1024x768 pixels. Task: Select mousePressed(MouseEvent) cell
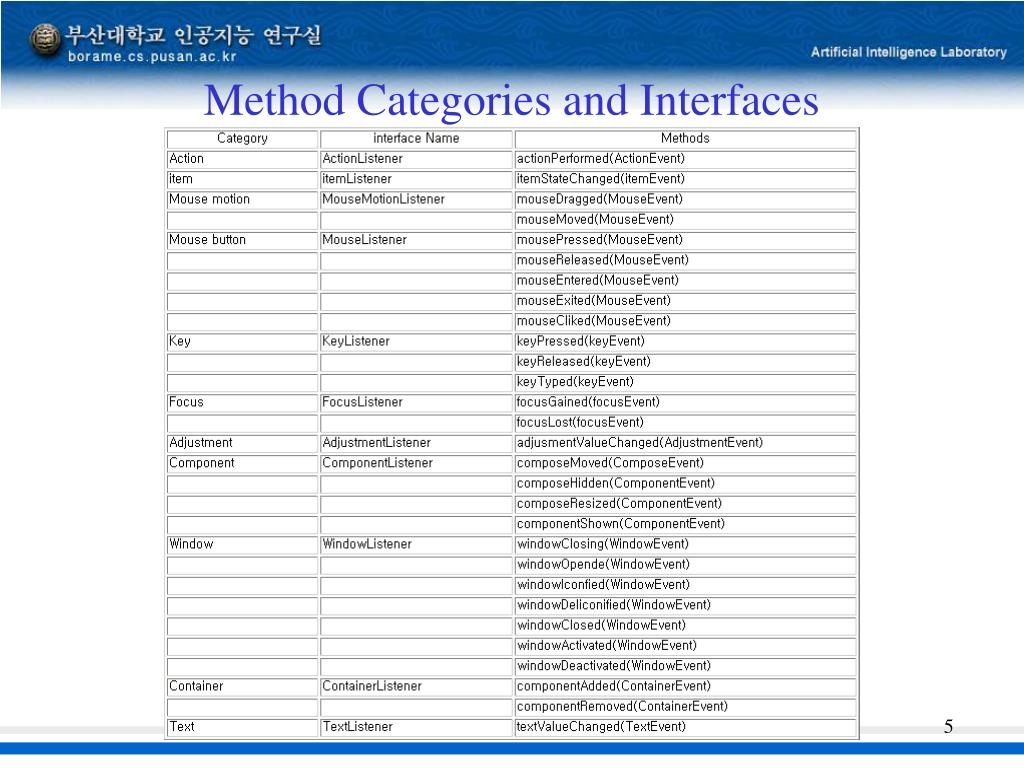685,240
